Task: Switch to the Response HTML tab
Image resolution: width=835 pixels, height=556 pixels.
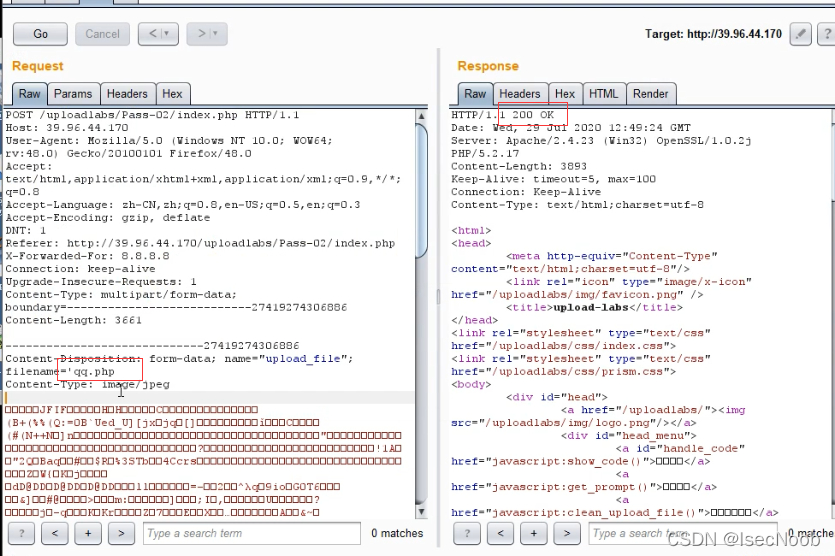Action: pos(603,94)
